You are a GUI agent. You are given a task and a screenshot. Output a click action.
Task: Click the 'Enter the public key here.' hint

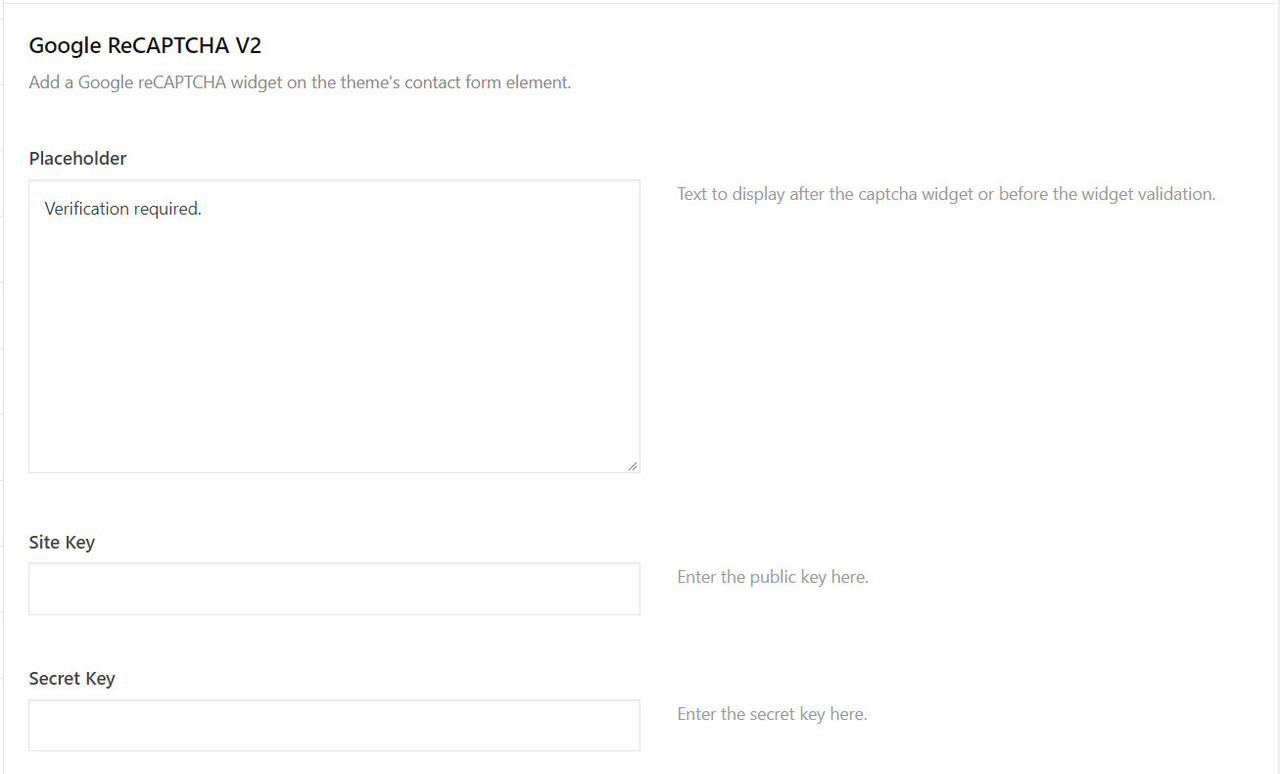click(772, 577)
